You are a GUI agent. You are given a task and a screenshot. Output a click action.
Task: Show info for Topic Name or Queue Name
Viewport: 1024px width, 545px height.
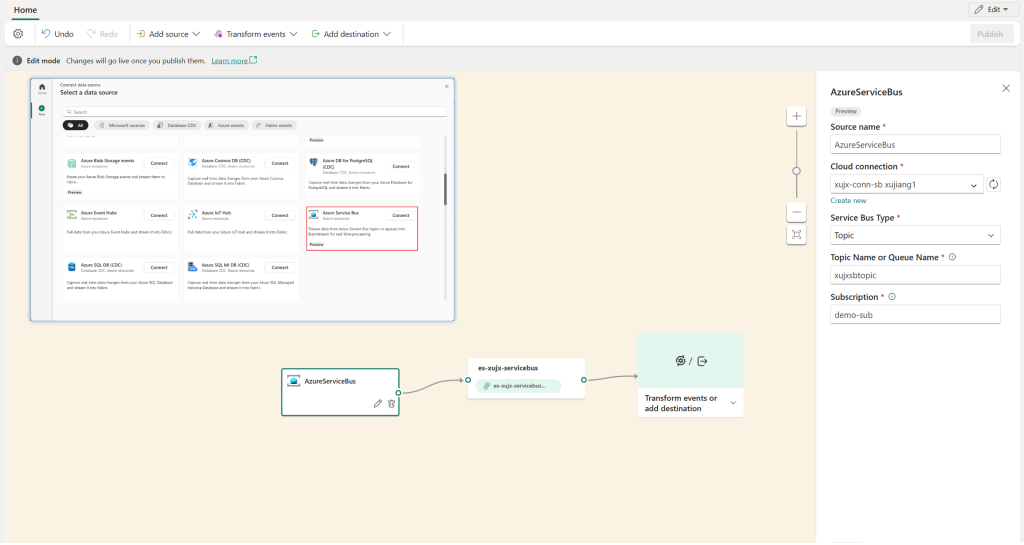[x=952, y=257]
